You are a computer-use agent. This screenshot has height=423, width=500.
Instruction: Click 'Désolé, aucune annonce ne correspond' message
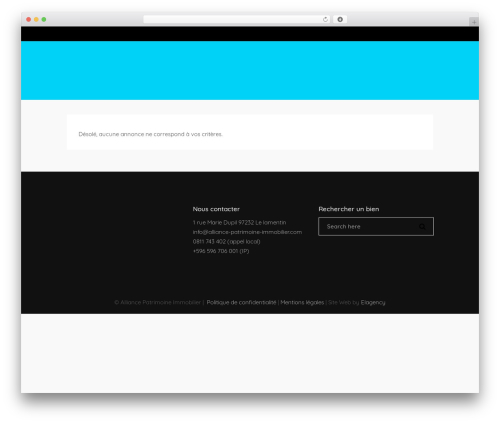[150, 134]
